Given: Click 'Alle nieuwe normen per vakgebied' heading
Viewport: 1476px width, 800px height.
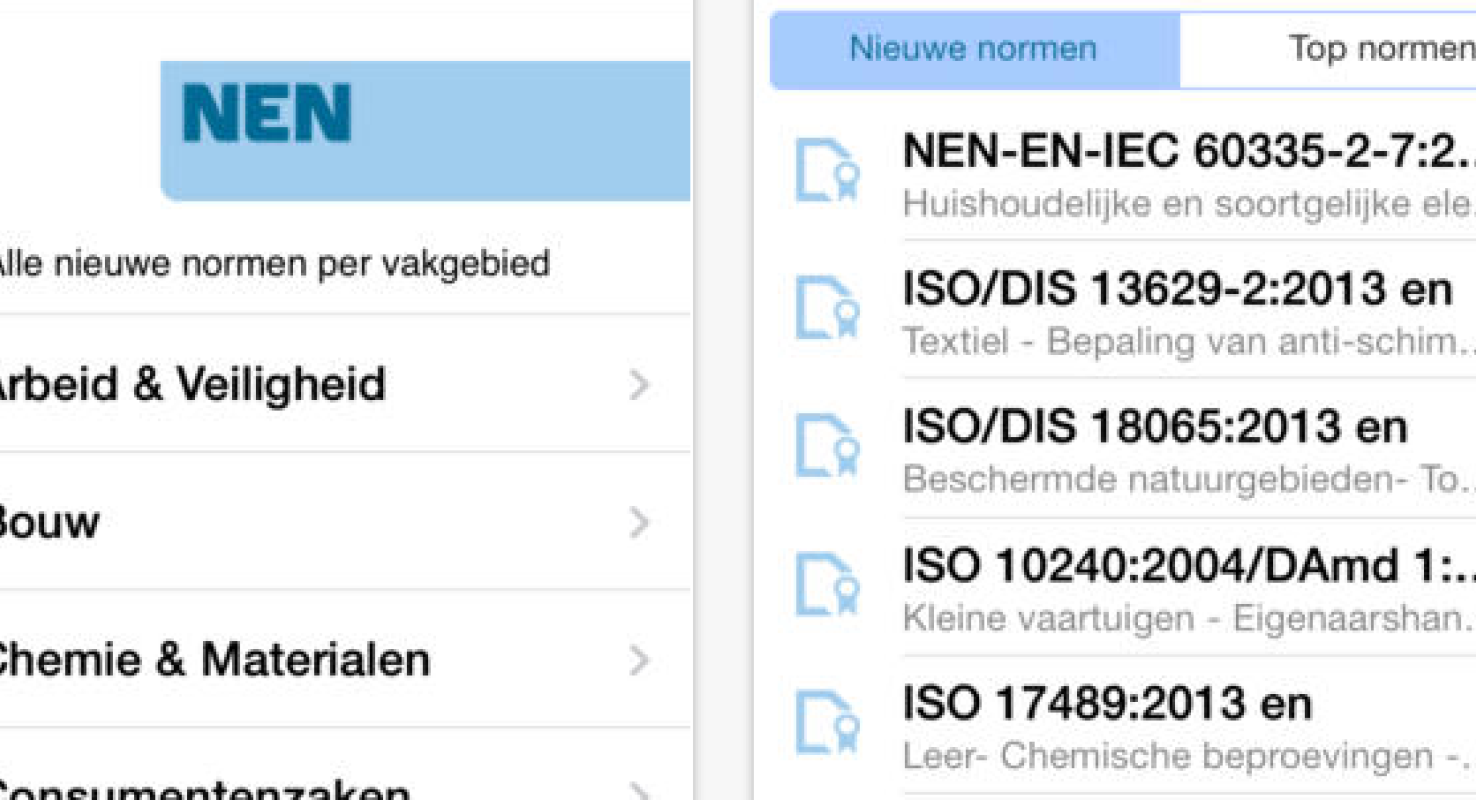Looking at the screenshot, I should (275, 263).
